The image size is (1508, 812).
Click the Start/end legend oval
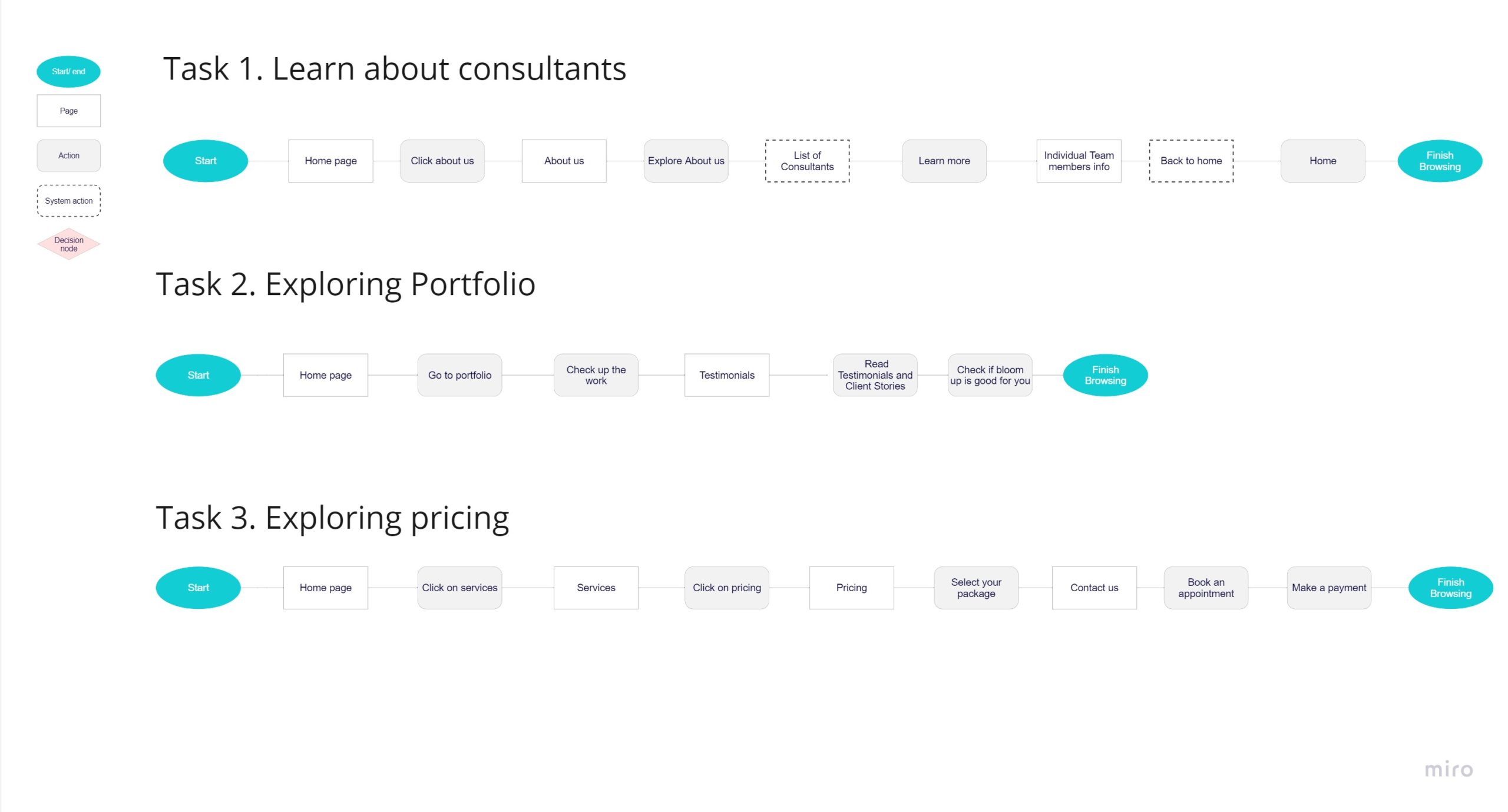pyautogui.click(x=68, y=71)
